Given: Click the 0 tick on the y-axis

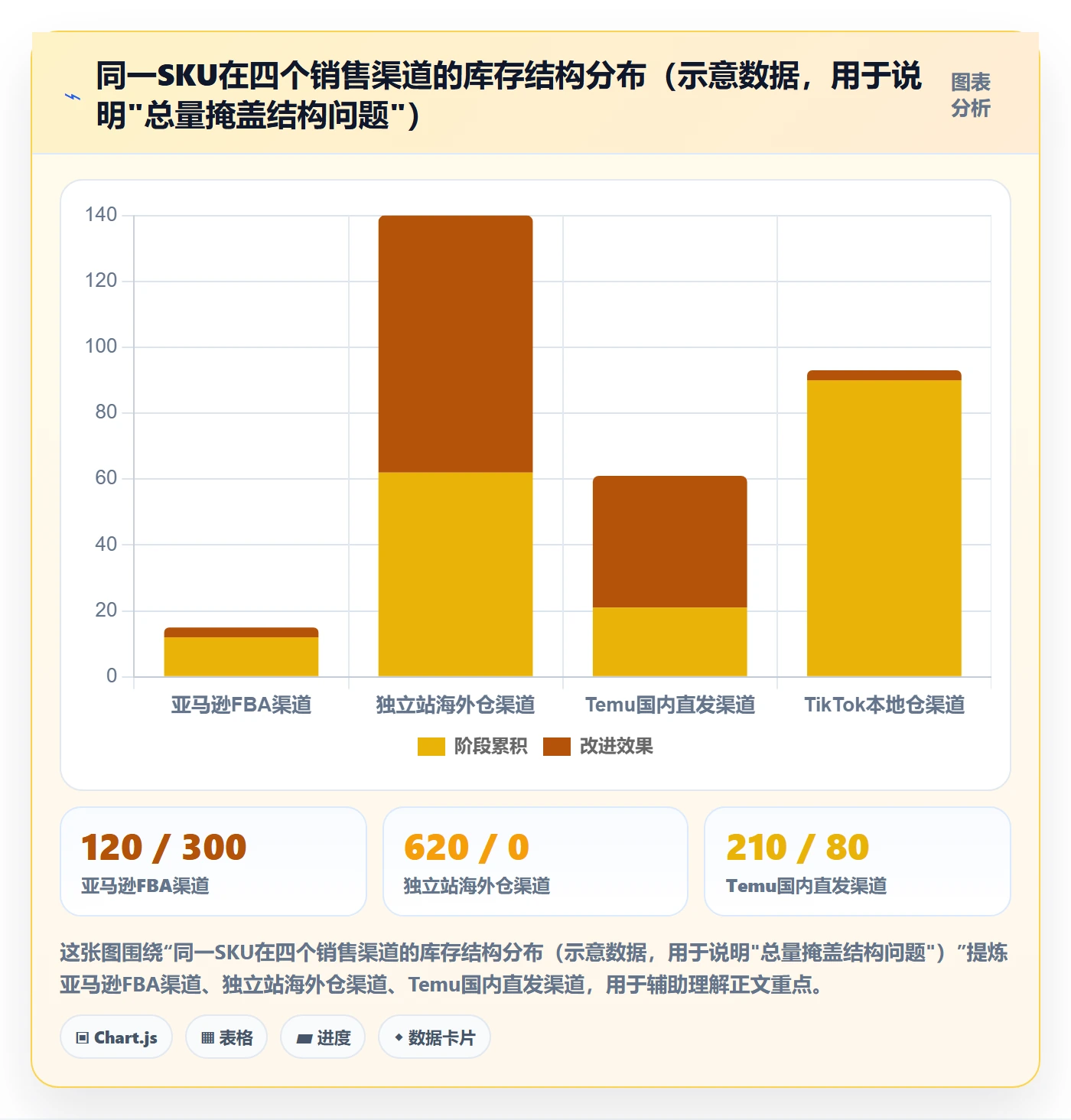Looking at the screenshot, I should tap(112, 676).
